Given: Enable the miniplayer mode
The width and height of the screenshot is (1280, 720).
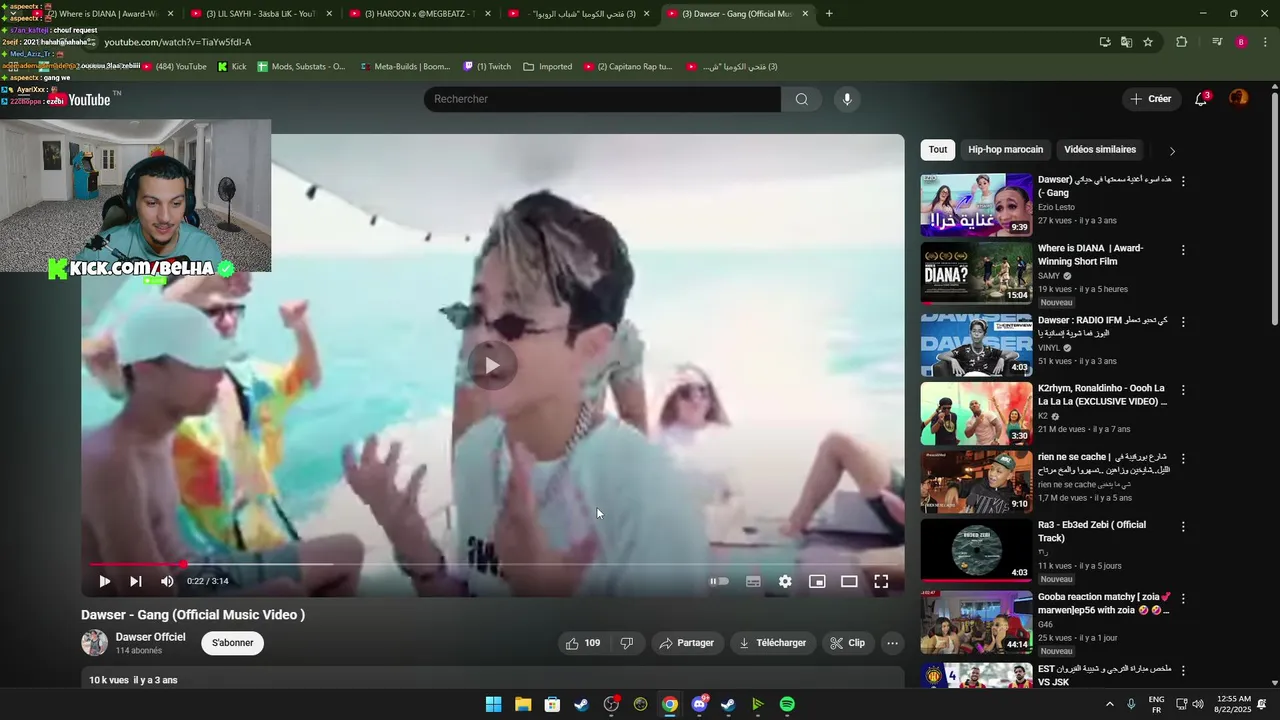Looking at the screenshot, I should [x=817, y=581].
